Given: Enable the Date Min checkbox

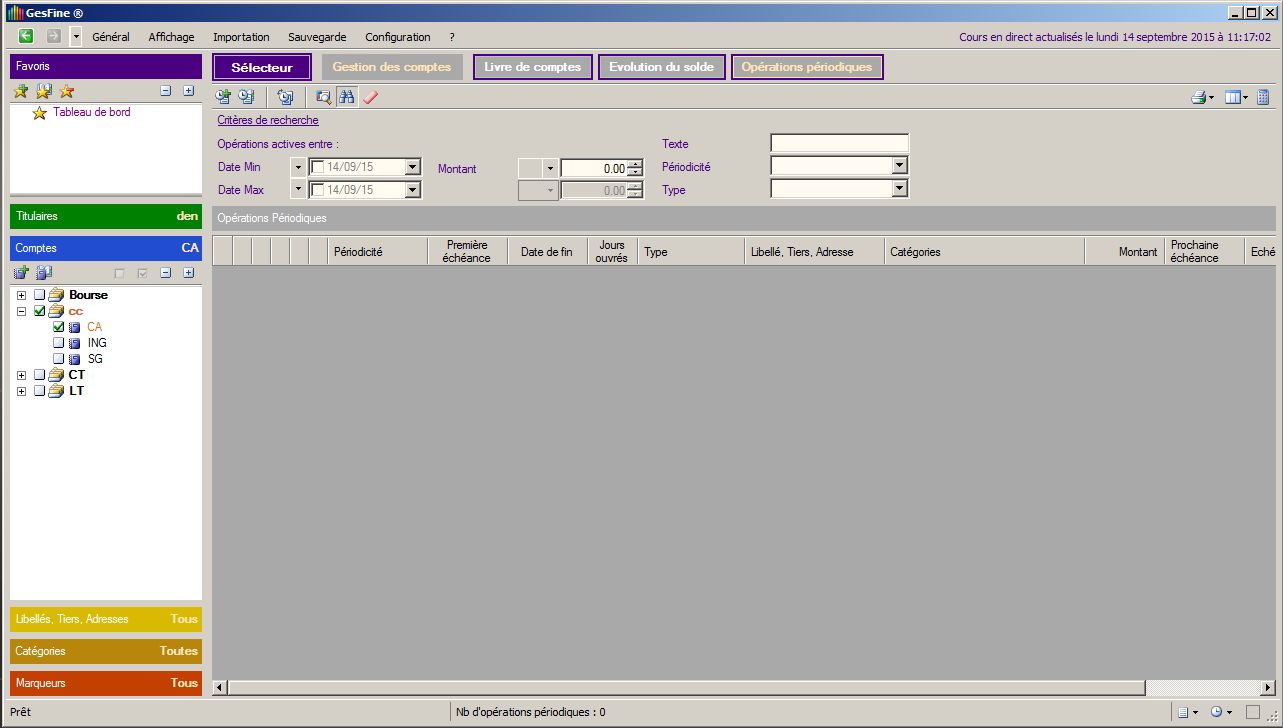Looking at the screenshot, I should 318,167.
